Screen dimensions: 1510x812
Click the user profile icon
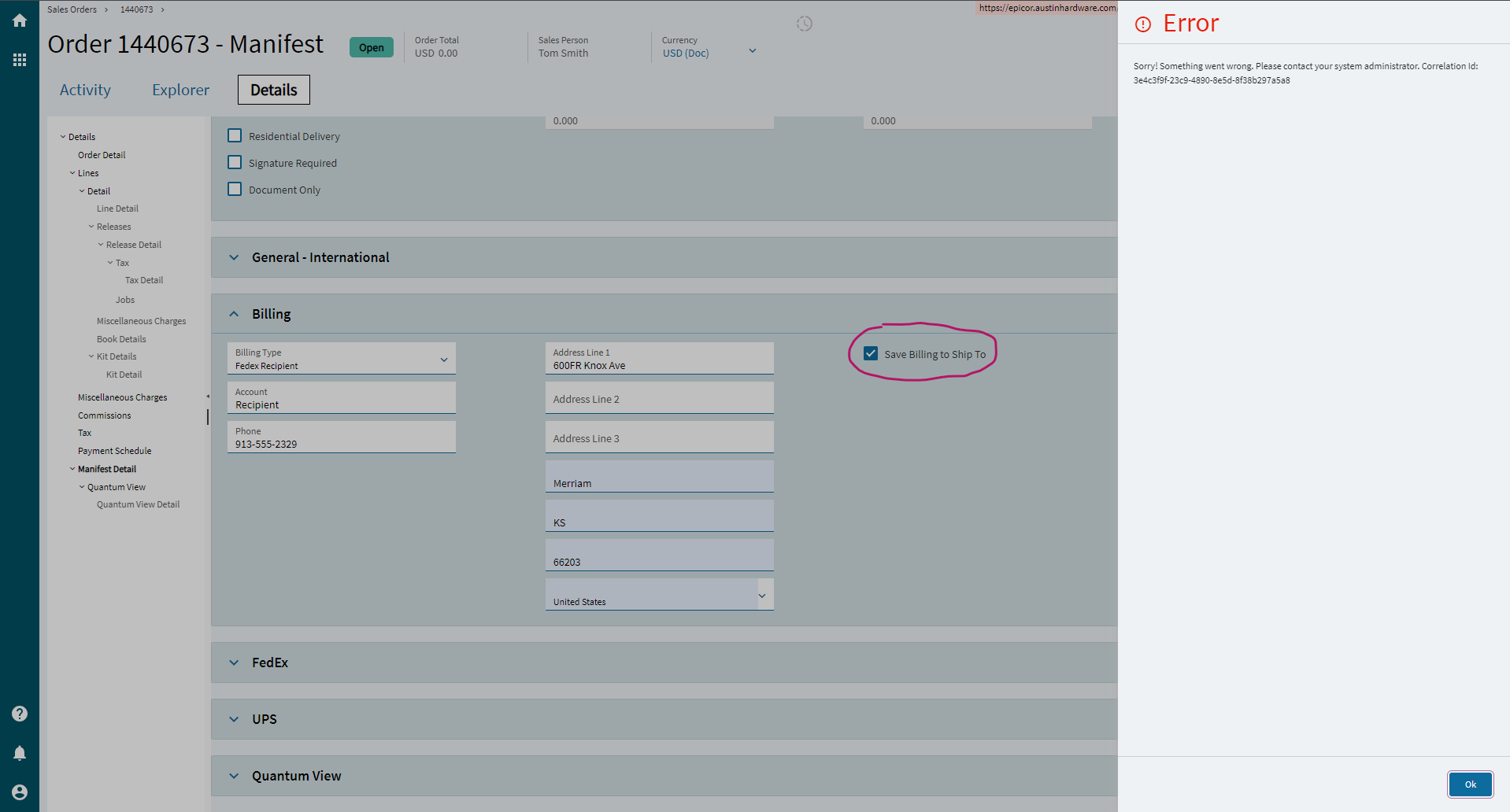click(x=19, y=792)
